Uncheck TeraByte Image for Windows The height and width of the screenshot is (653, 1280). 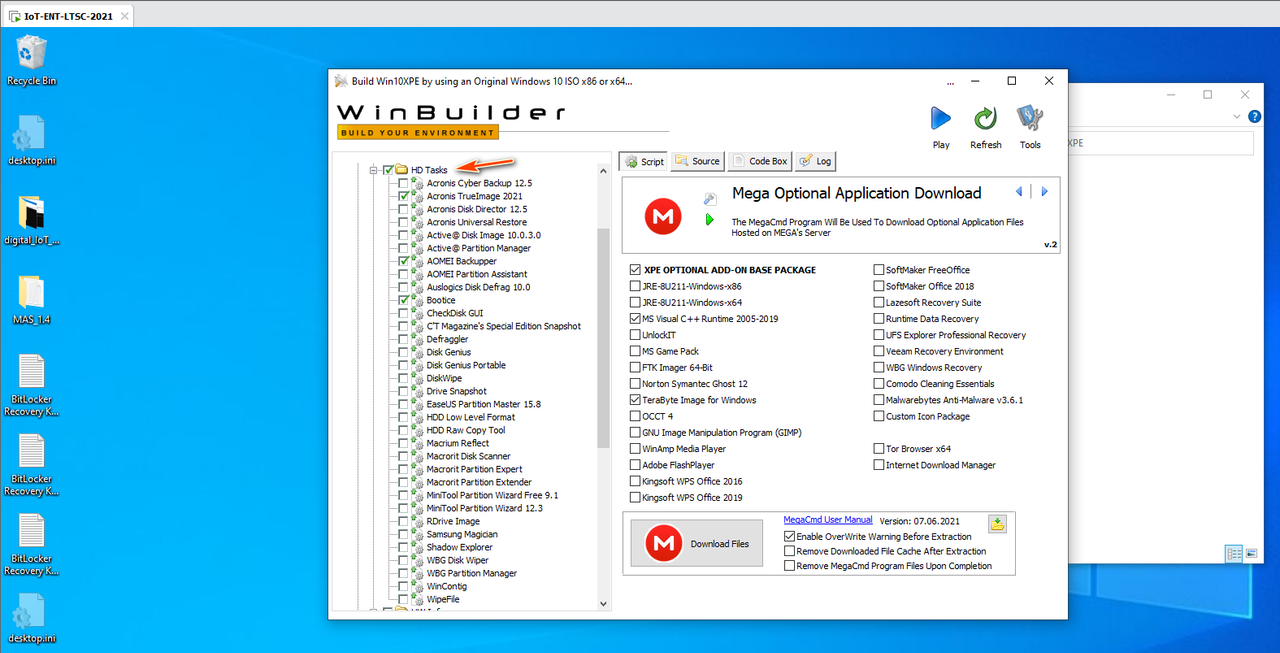635,400
